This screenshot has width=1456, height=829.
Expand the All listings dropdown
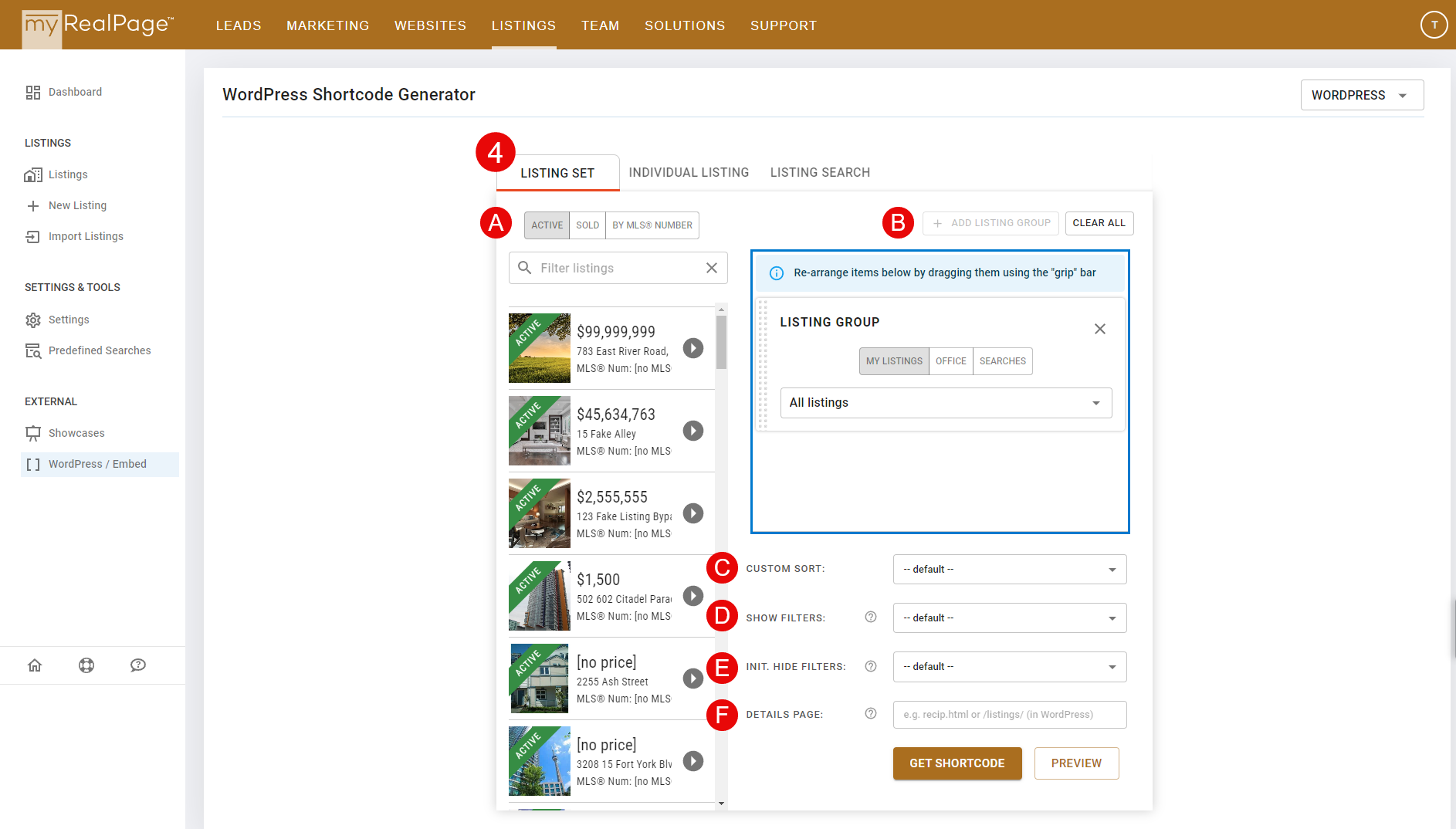click(946, 403)
